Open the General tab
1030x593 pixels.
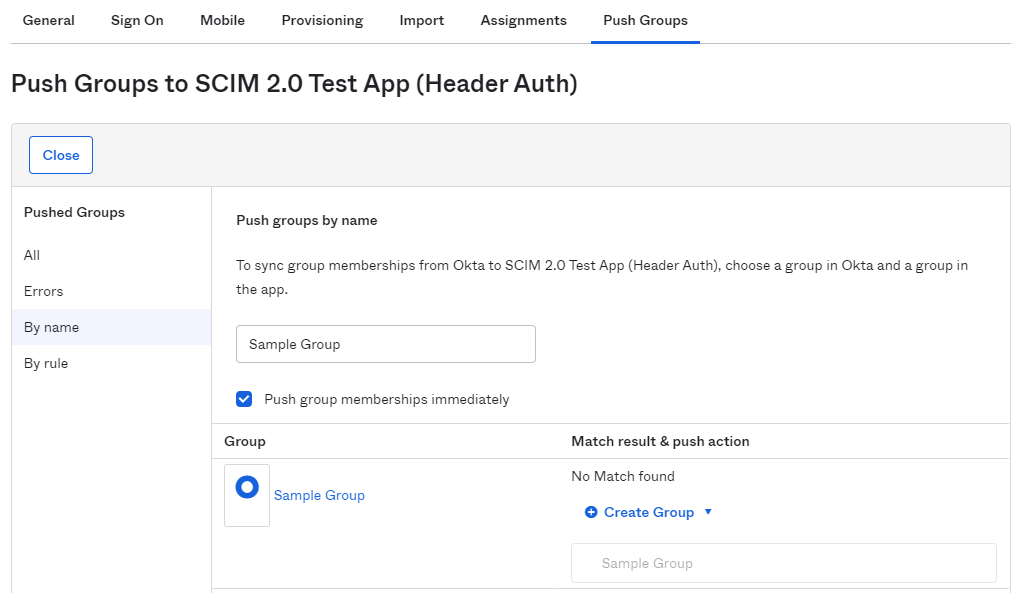click(49, 20)
